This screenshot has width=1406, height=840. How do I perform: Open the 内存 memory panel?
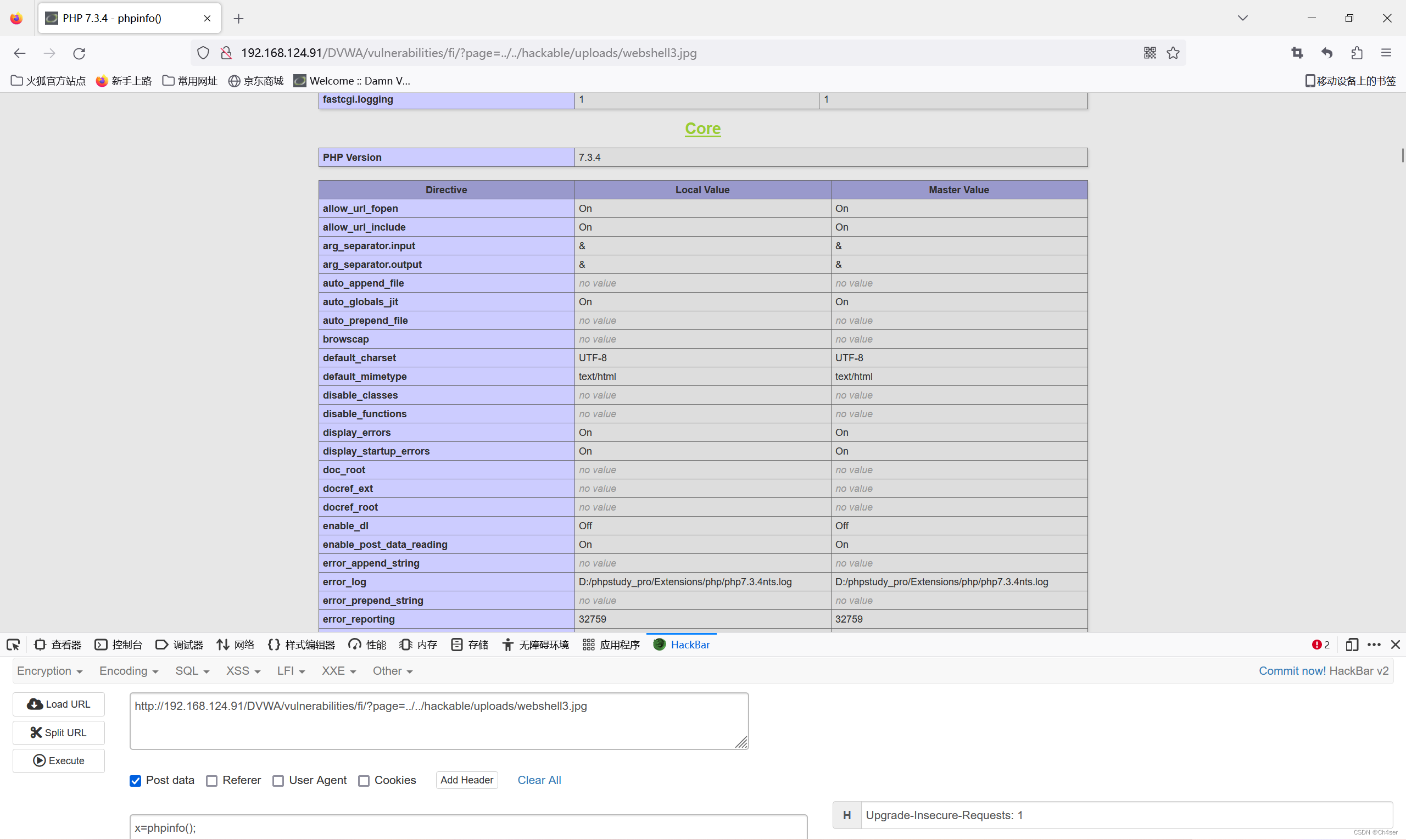(419, 645)
